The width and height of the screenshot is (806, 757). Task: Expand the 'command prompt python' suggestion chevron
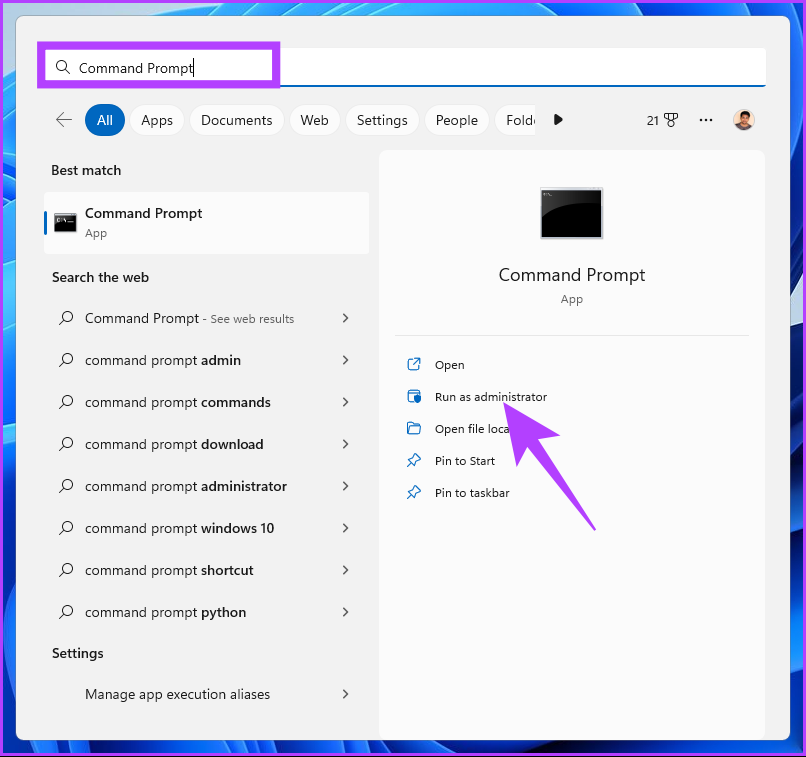coord(345,612)
